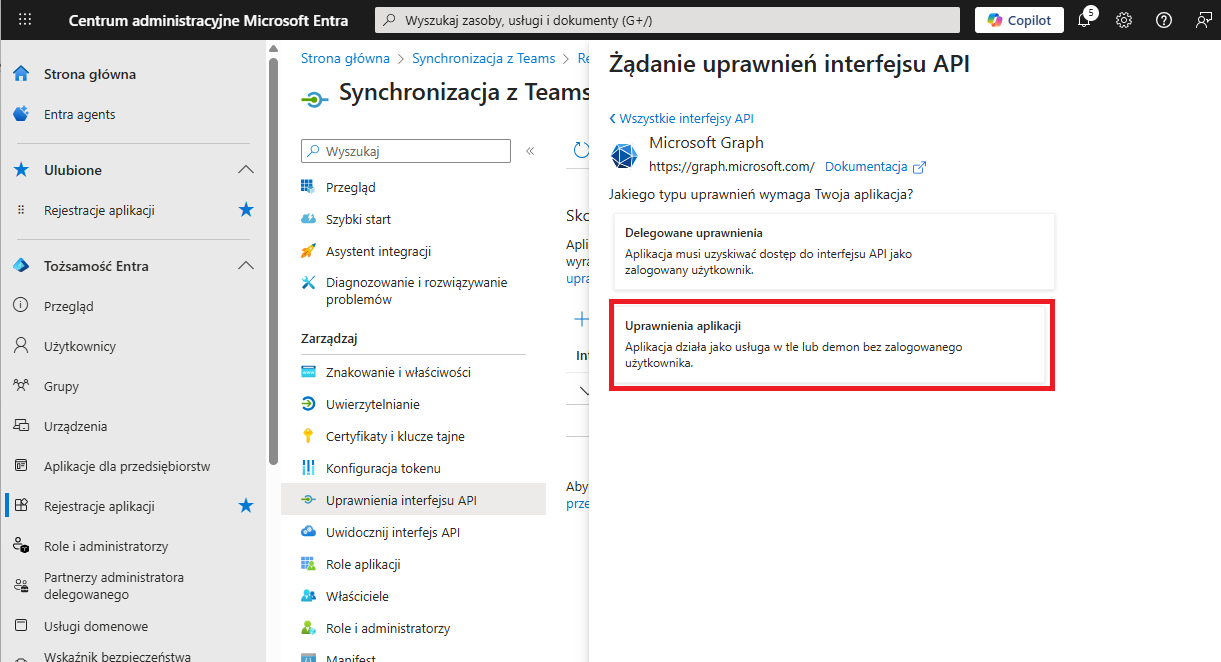Open the settings gear in header

click(x=1124, y=20)
